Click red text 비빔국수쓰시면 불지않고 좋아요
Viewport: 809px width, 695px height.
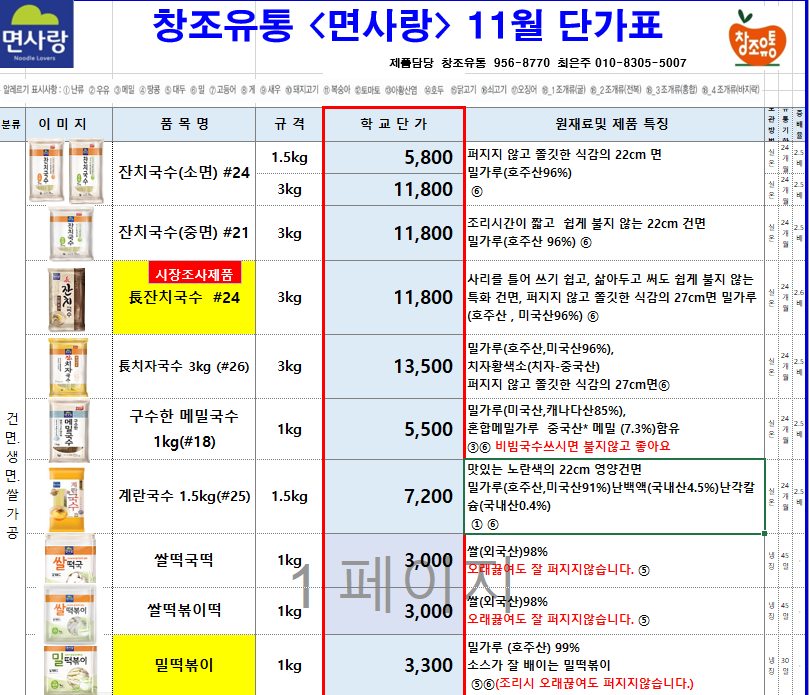click(583, 446)
